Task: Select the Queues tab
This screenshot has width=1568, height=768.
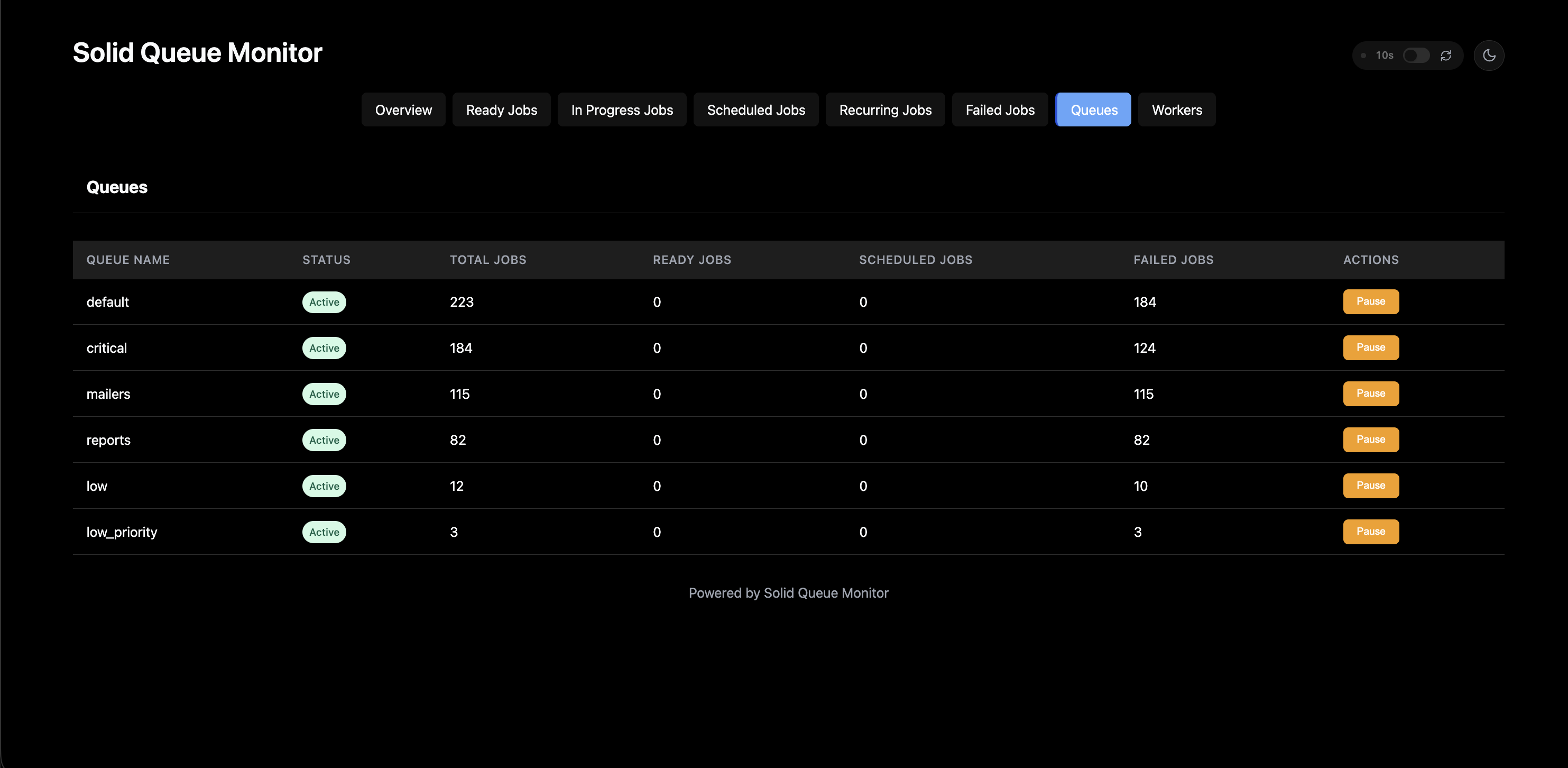Action: point(1093,109)
